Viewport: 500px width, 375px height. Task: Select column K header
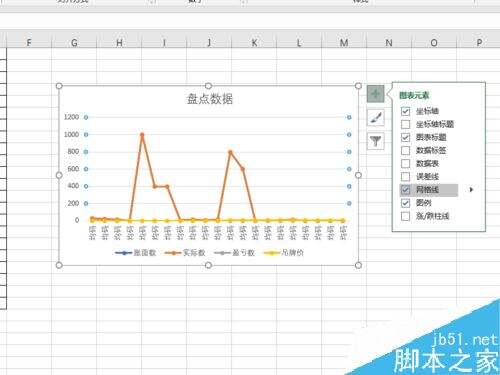[254, 43]
